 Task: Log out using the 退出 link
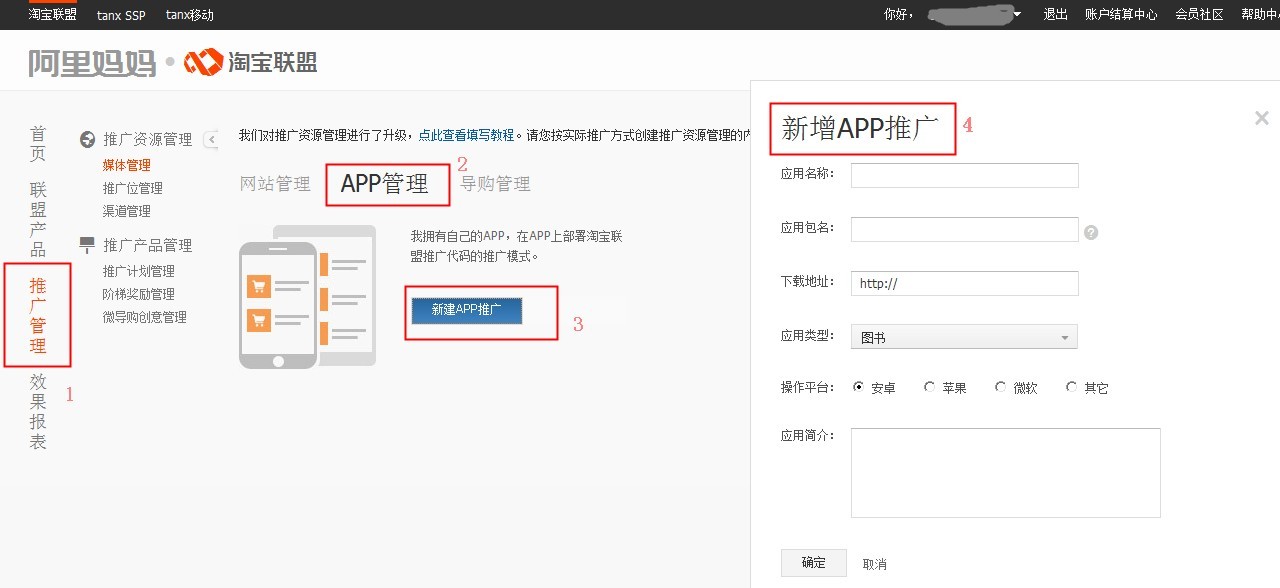click(1056, 15)
